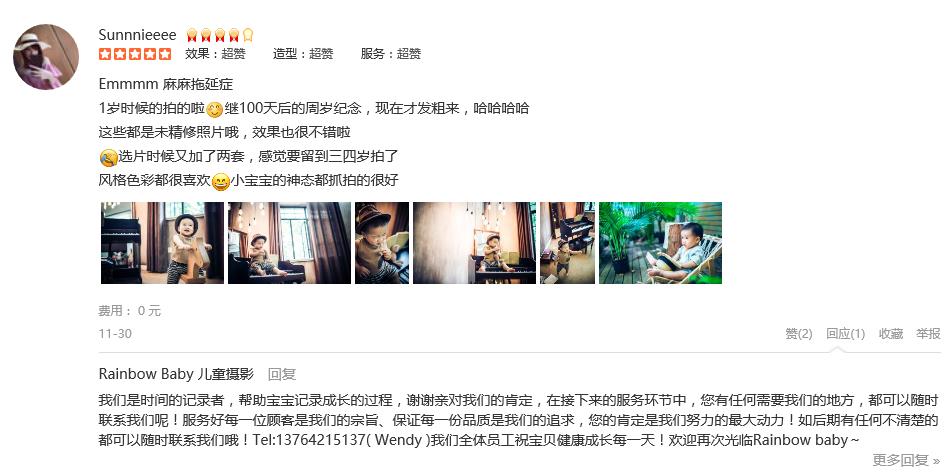Click the five-star orange rating
This screenshot has height=472, width=948.
[x=135, y=54]
